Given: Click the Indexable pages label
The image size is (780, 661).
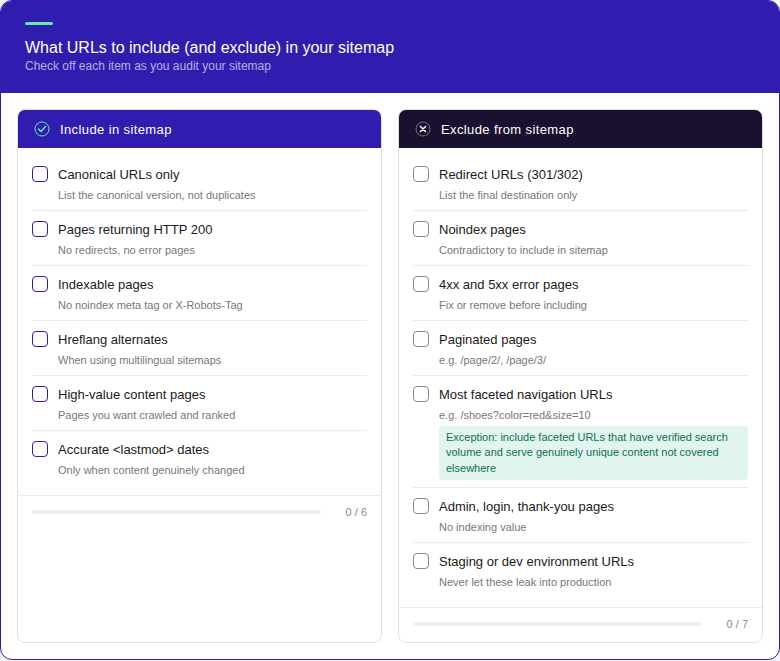Looking at the screenshot, I should coord(105,284).
